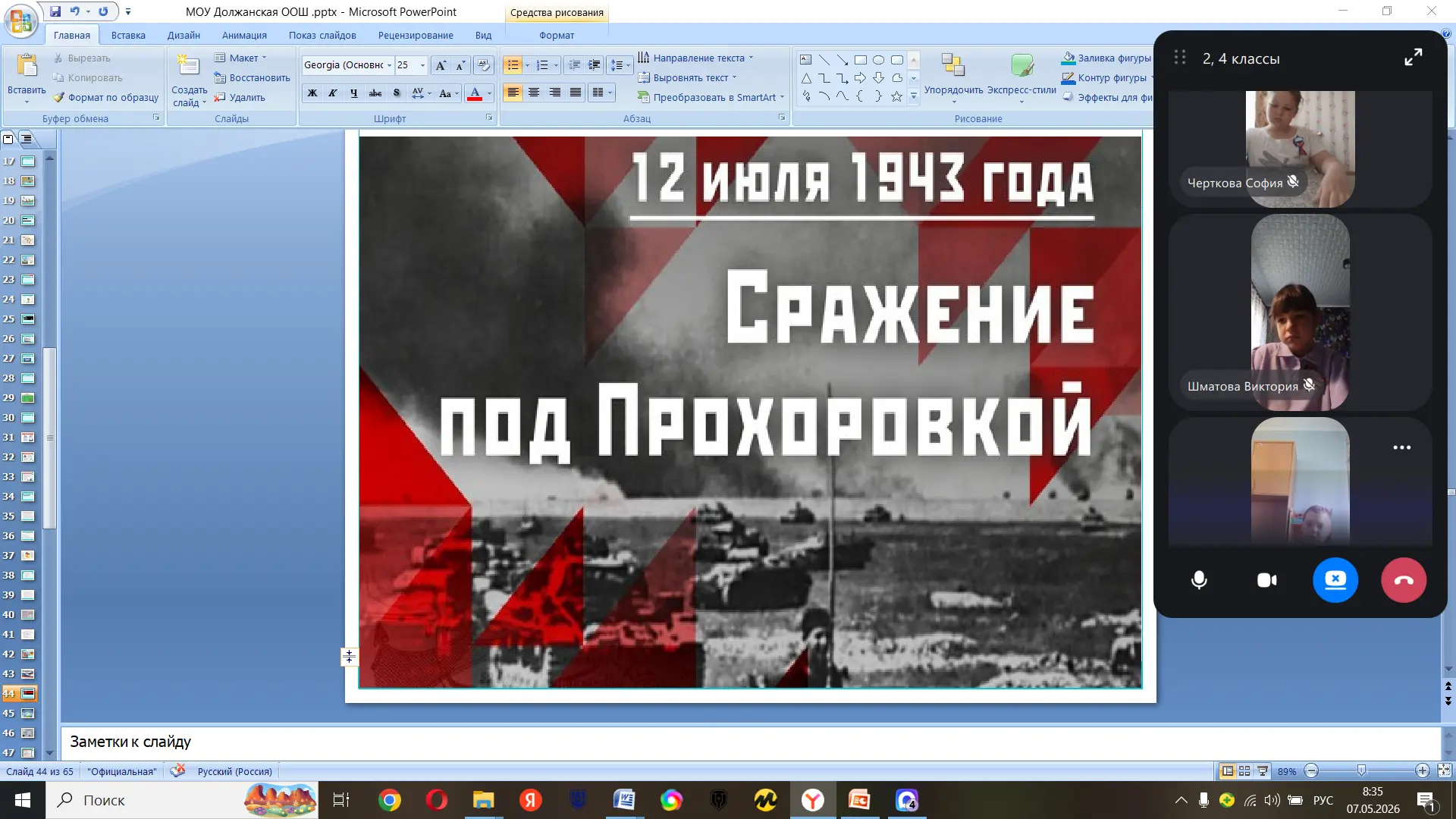Viewport: 1456px width, 819px height.
Task: Expand the 2, 4 классы call window
Action: (x=1414, y=58)
